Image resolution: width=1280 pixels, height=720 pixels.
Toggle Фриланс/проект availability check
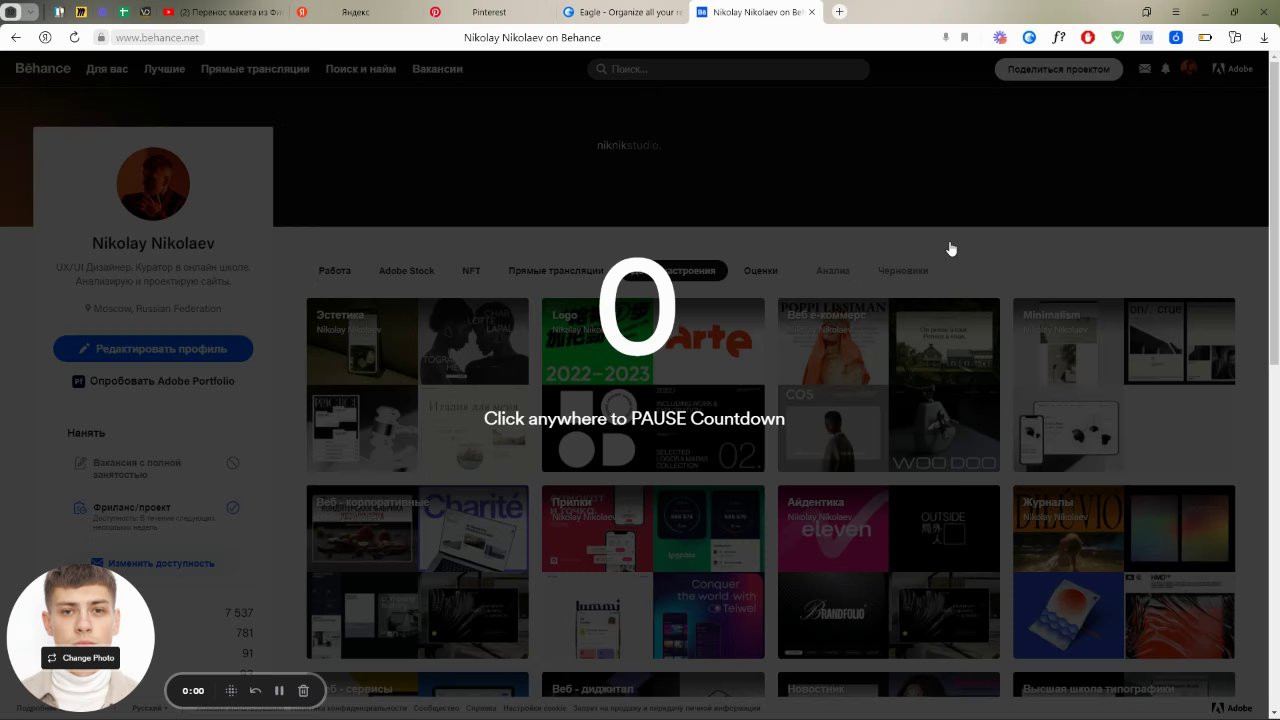(233, 507)
